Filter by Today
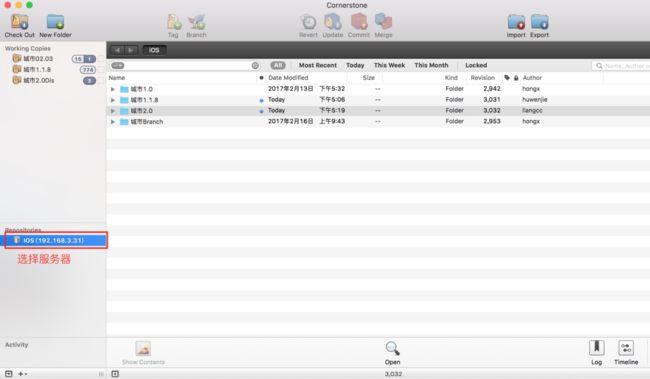This screenshot has height=379, width=650. click(x=355, y=65)
